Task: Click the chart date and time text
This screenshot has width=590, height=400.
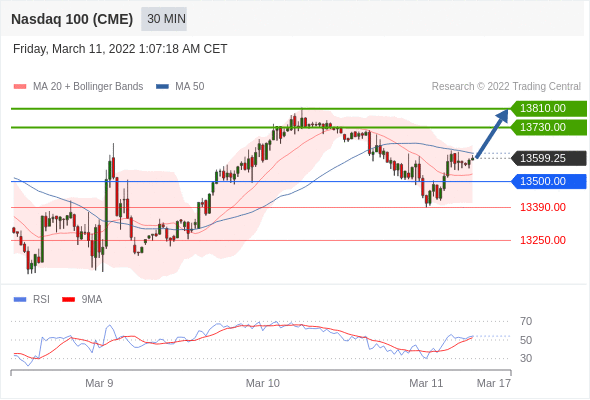Action: click(120, 49)
